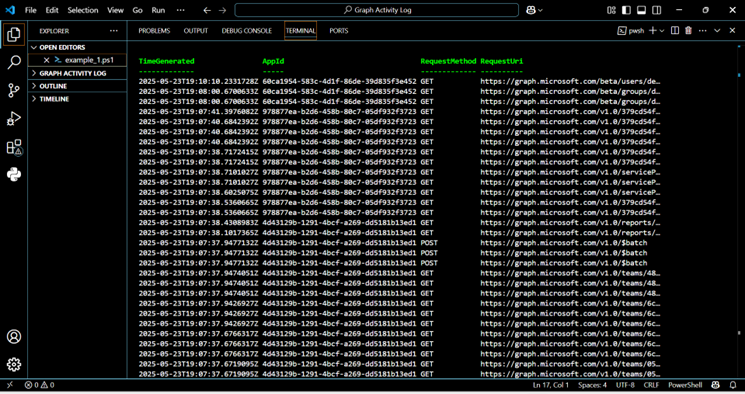Open Copilot status icon in status bar
This screenshot has width=745, height=394.
pos(716,385)
